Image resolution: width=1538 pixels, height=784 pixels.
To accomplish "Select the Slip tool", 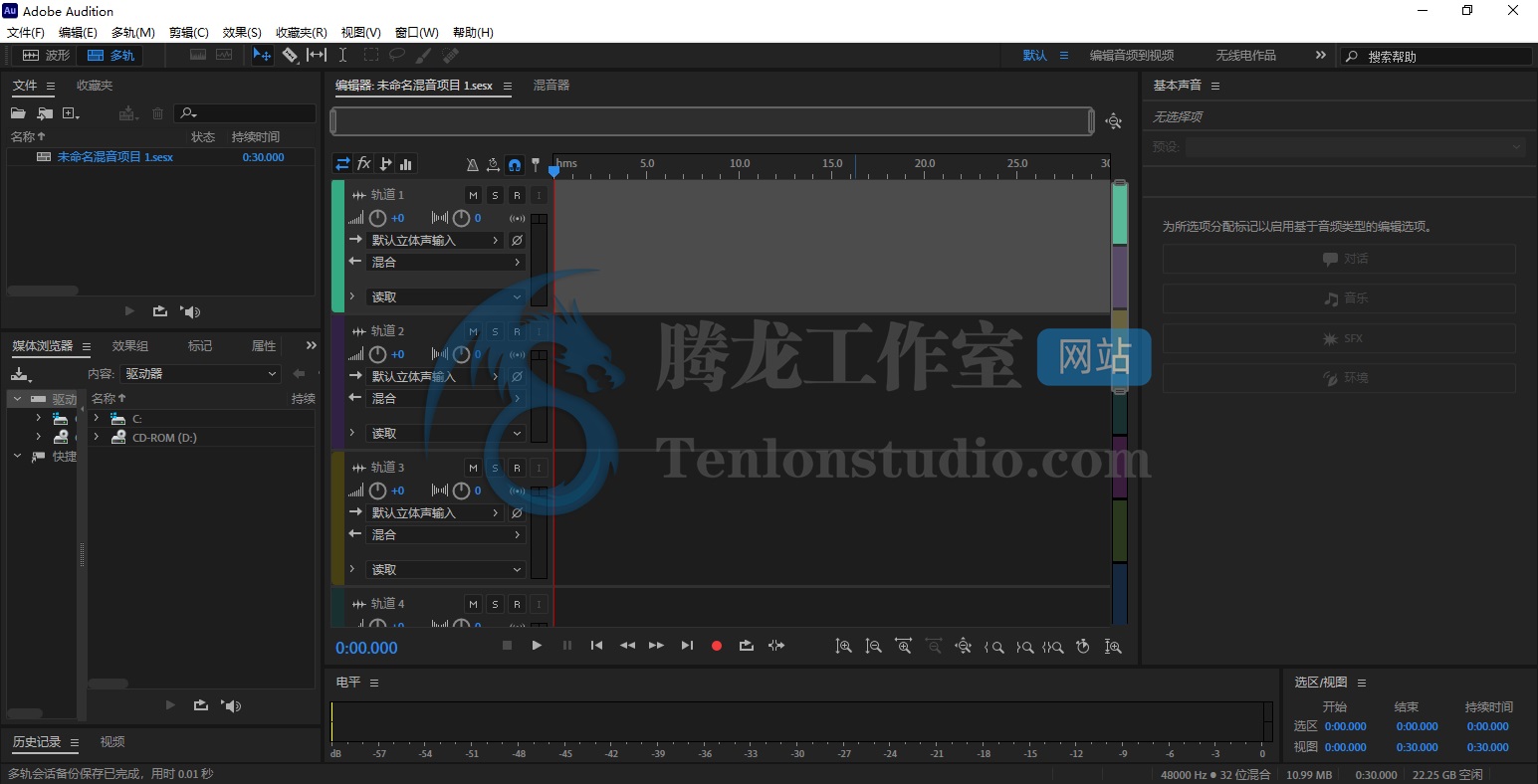I will pyautogui.click(x=316, y=56).
